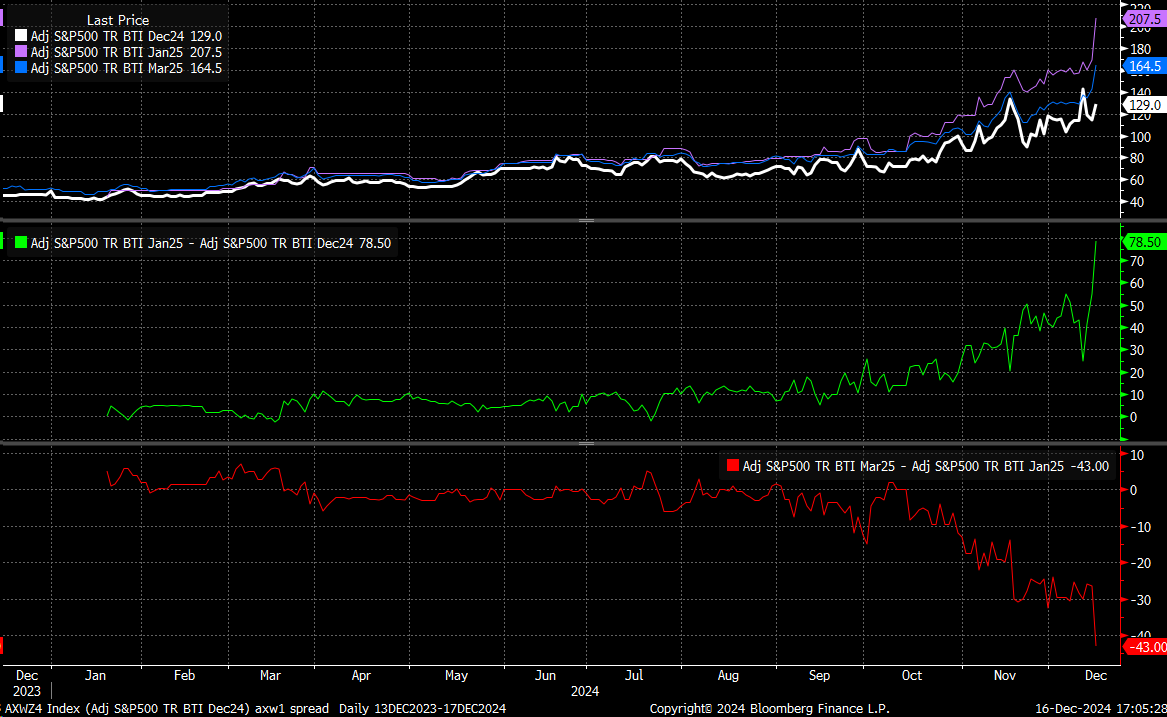Click the red -43.00 last-value tag
The width and height of the screenshot is (1167, 717).
point(1145,647)
